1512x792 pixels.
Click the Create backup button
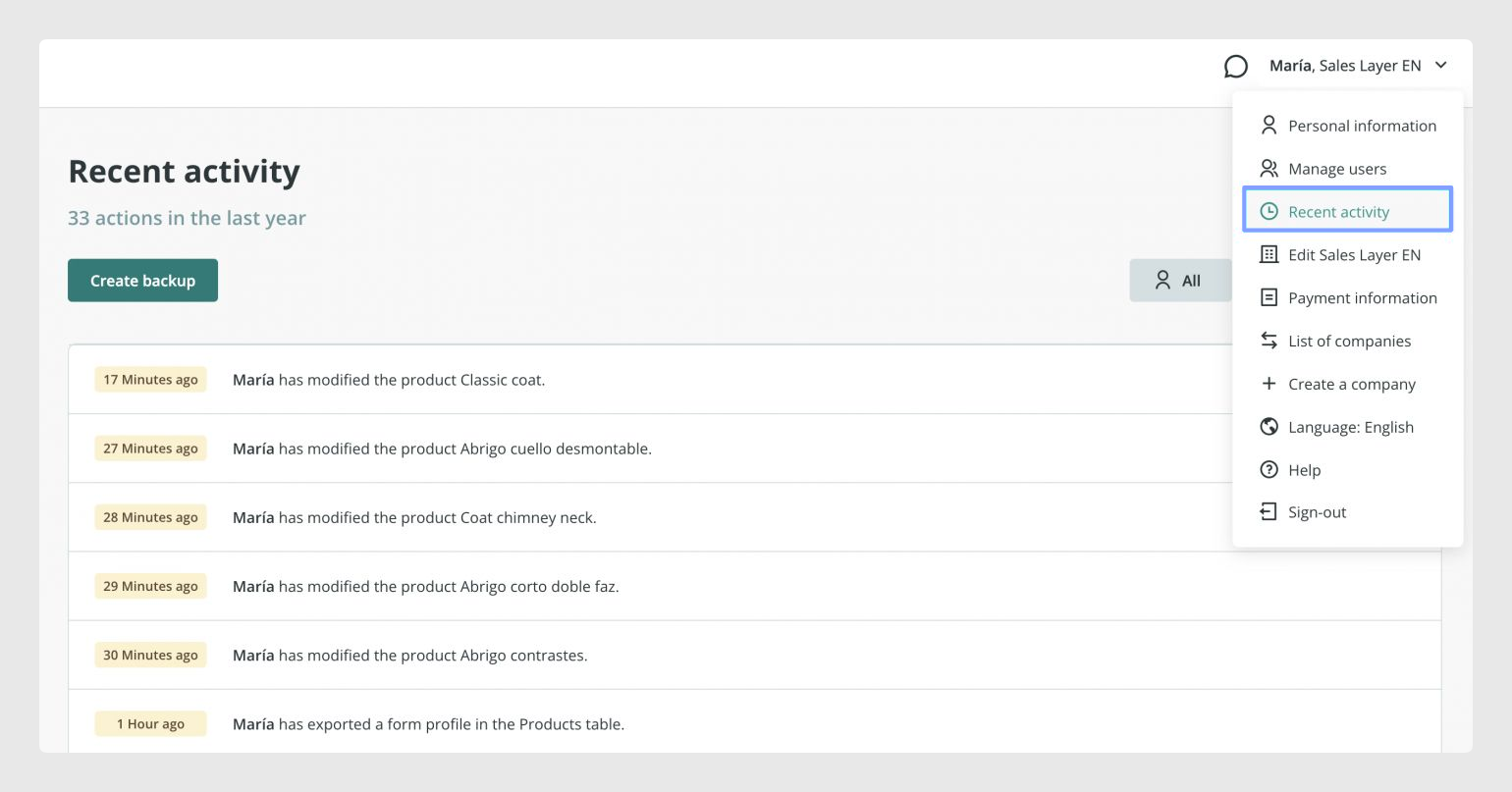coord(142,281)
